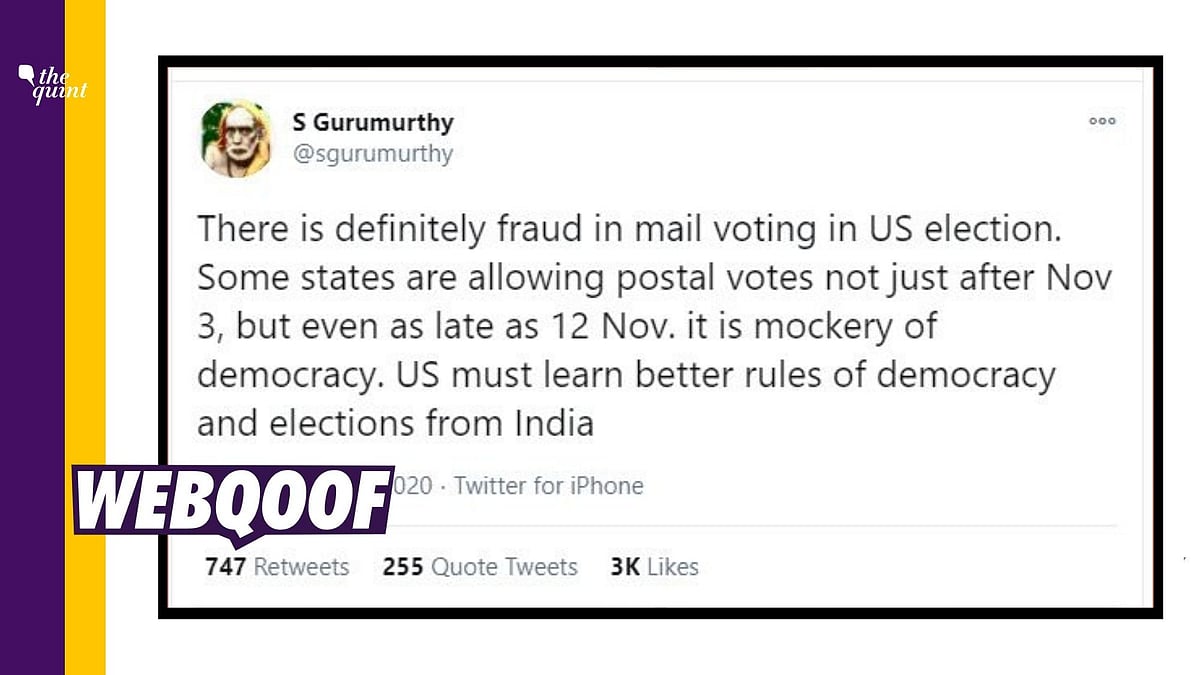1200x675 pixels.
Task: View the 747 Retweets list
Action: click(x=277, y=567)
